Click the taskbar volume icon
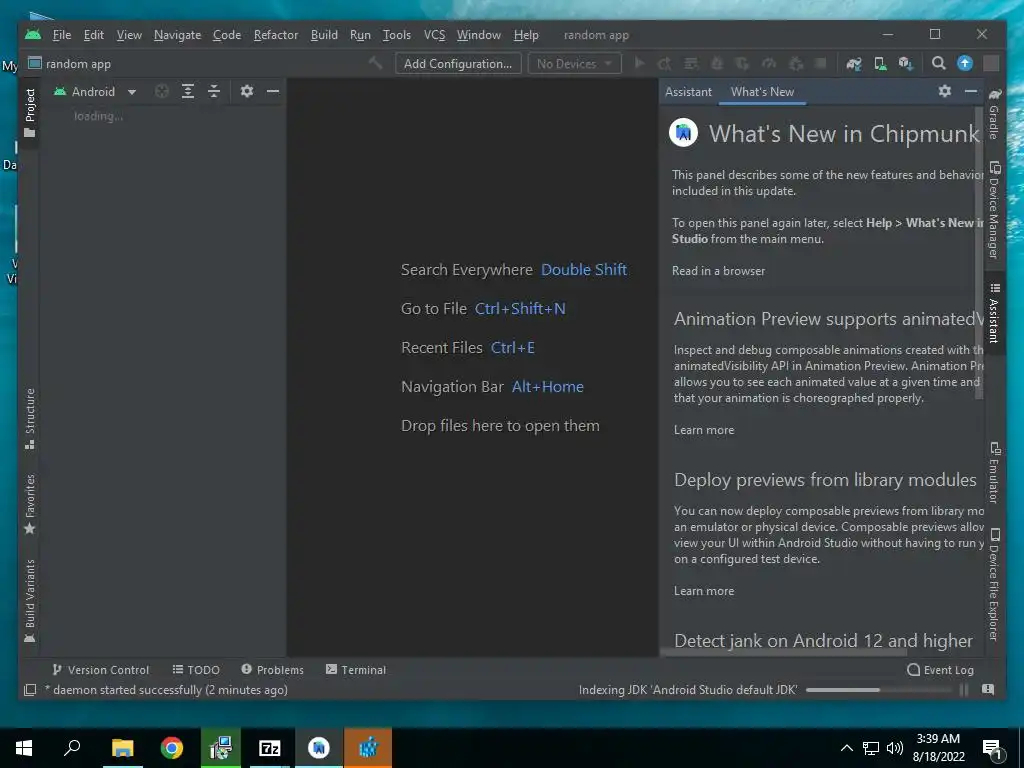 895,748
